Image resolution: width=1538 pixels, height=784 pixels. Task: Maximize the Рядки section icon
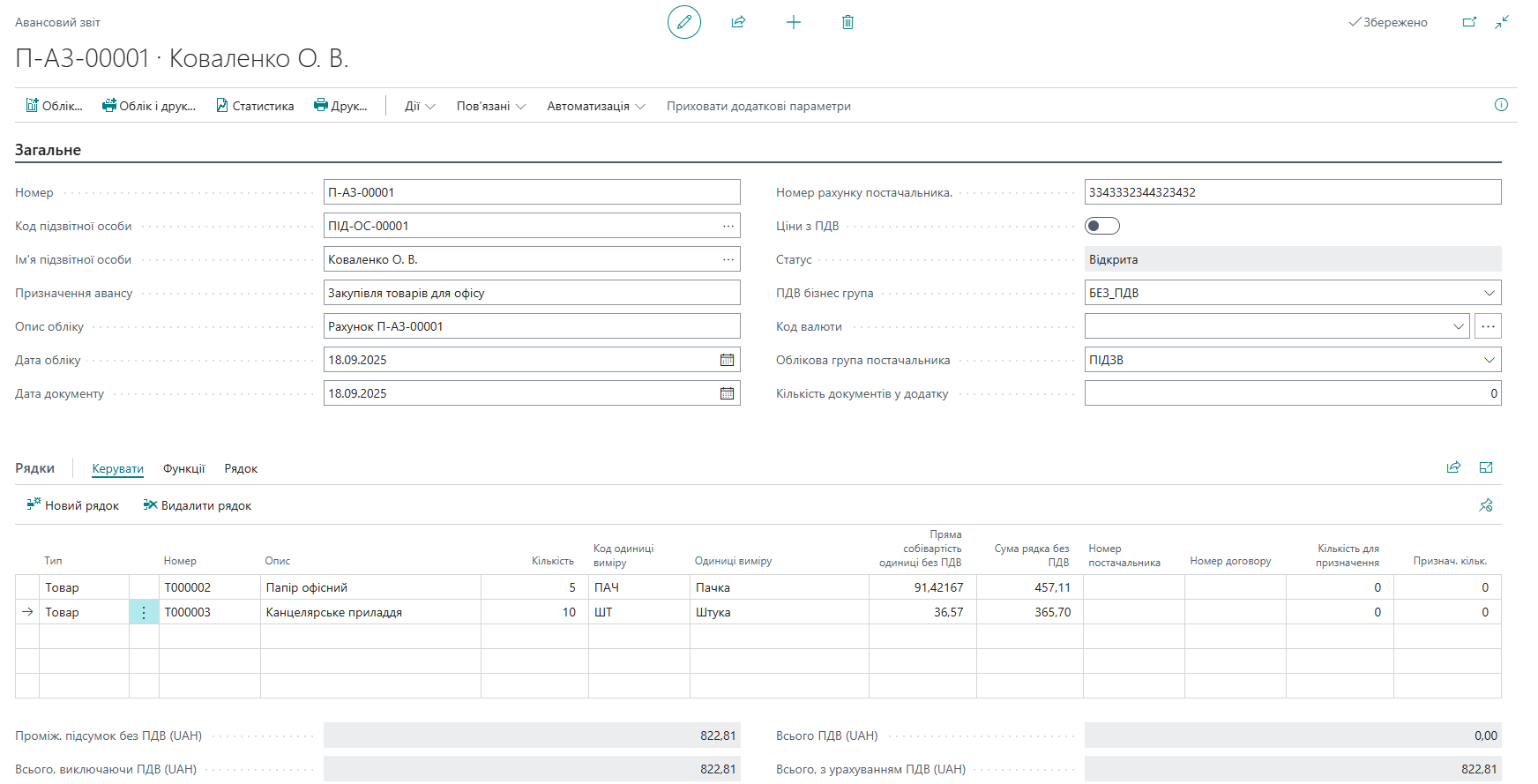tap(1486, 467)
